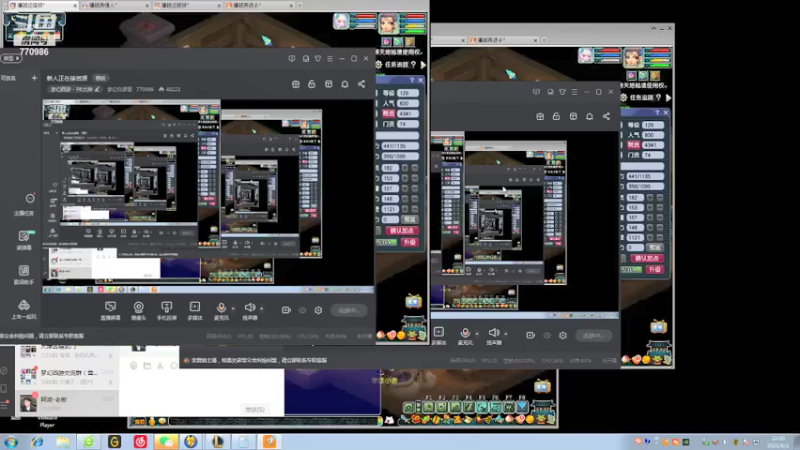Expand task tracking arrow in left game window
This screenshot has width=800, height=450.
point(423,65)
